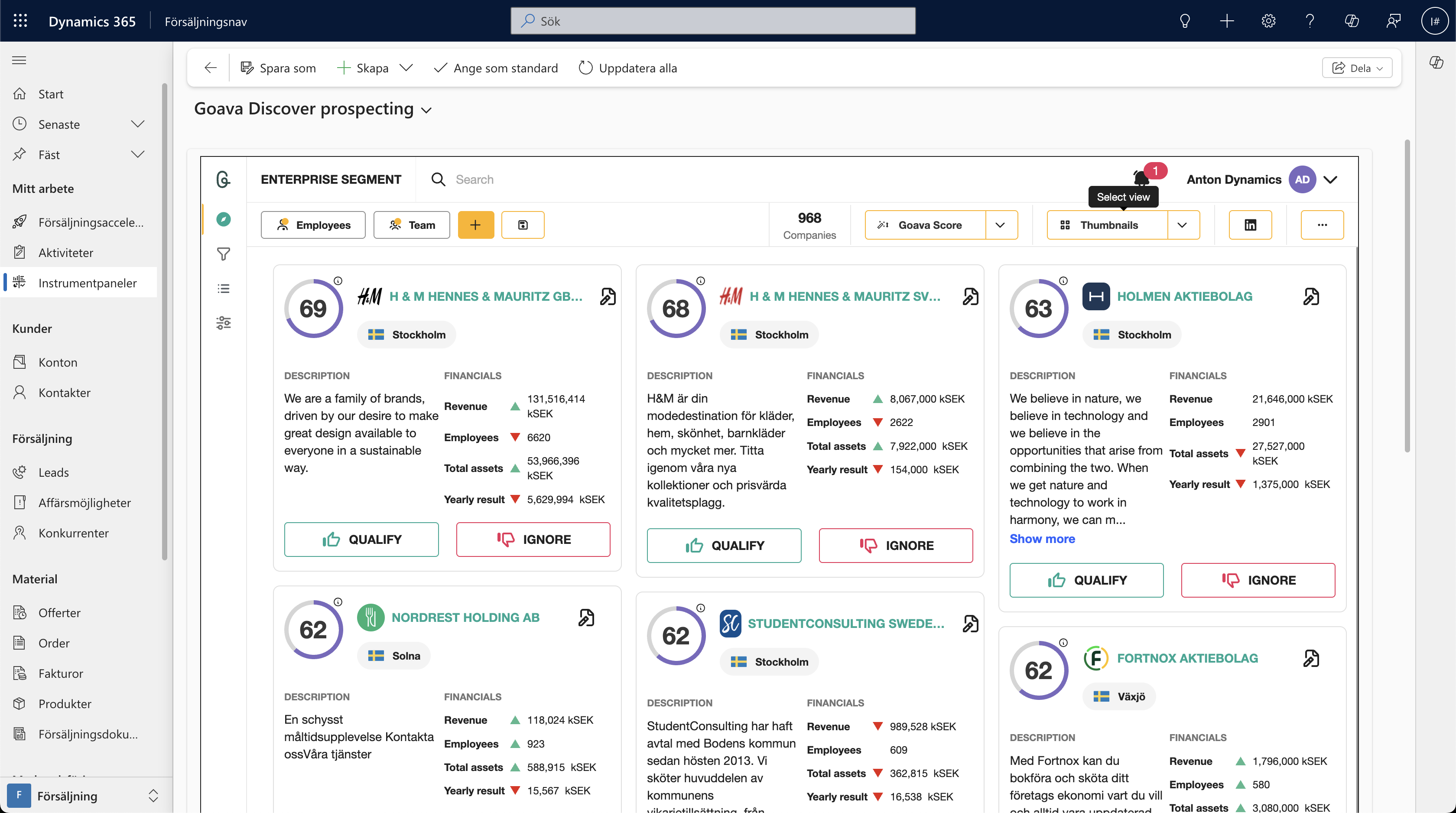Open the list icon in Goava sidebar
This screenshot has width=1456, height=813.
tap(223, 288)
